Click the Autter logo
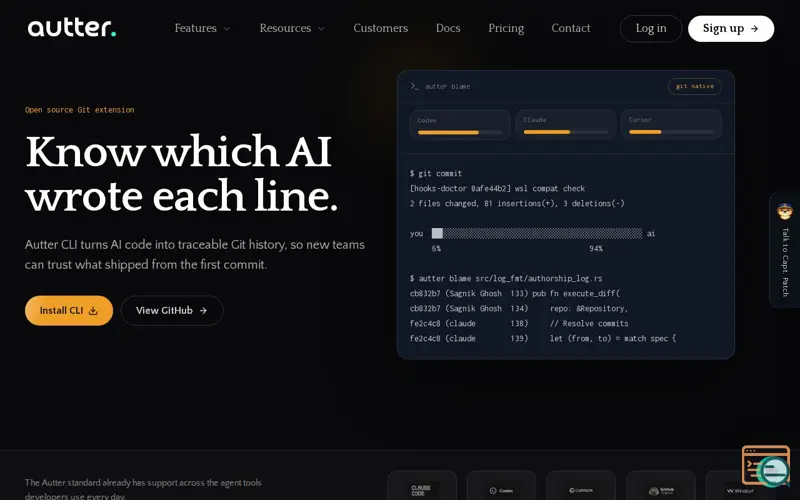The image size is (800, 500). point(72,28)
